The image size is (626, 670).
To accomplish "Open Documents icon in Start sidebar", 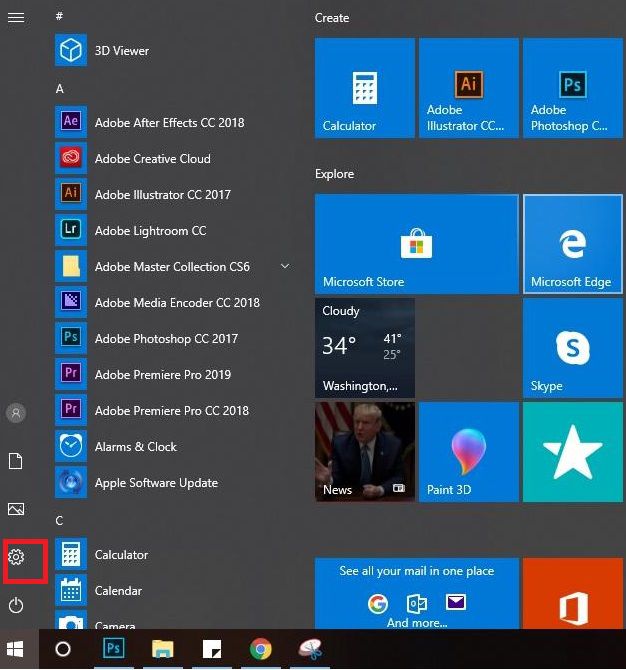I will [16, 461].
